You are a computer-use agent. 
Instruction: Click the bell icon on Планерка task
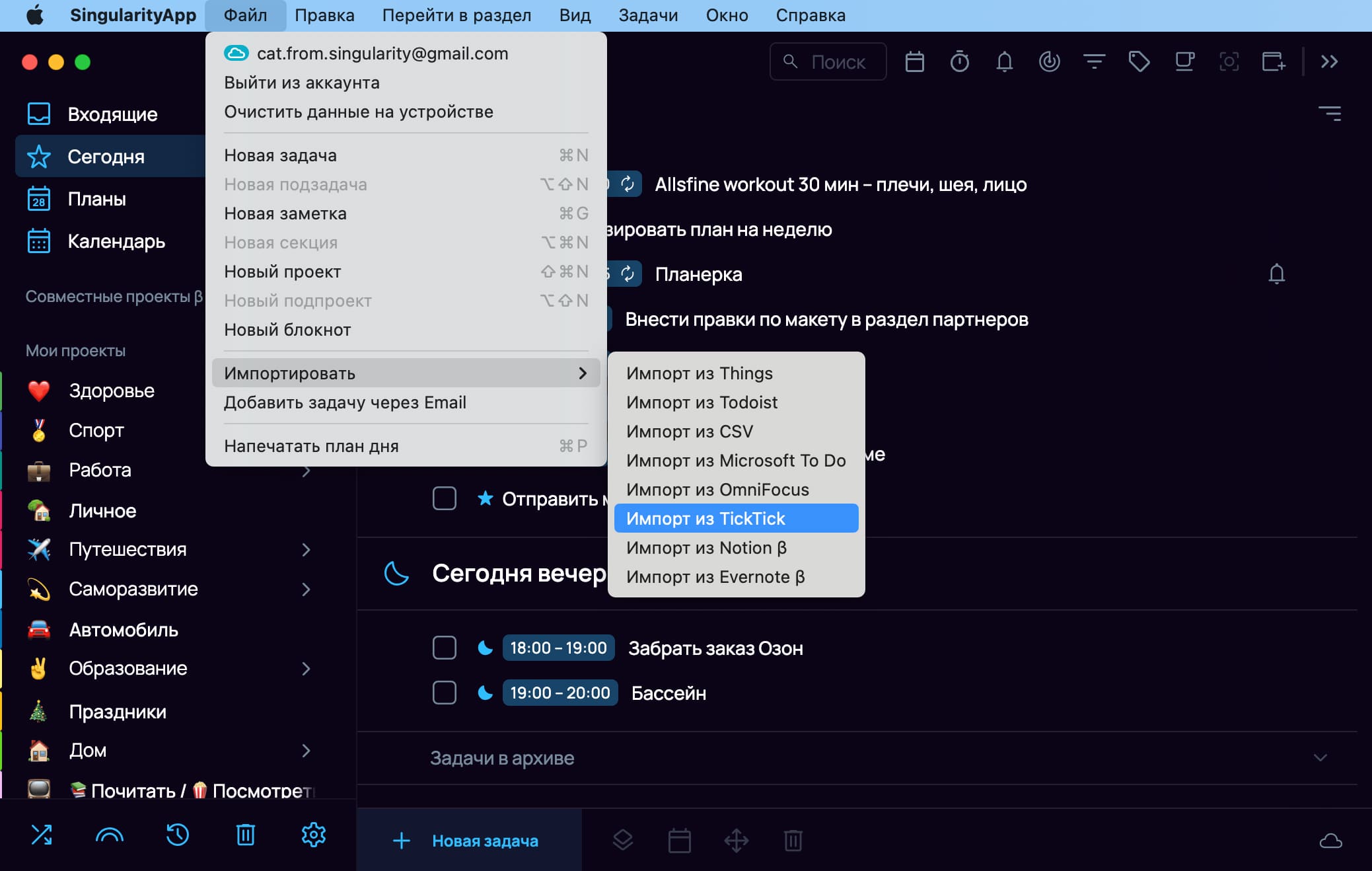click(1276, 274)
